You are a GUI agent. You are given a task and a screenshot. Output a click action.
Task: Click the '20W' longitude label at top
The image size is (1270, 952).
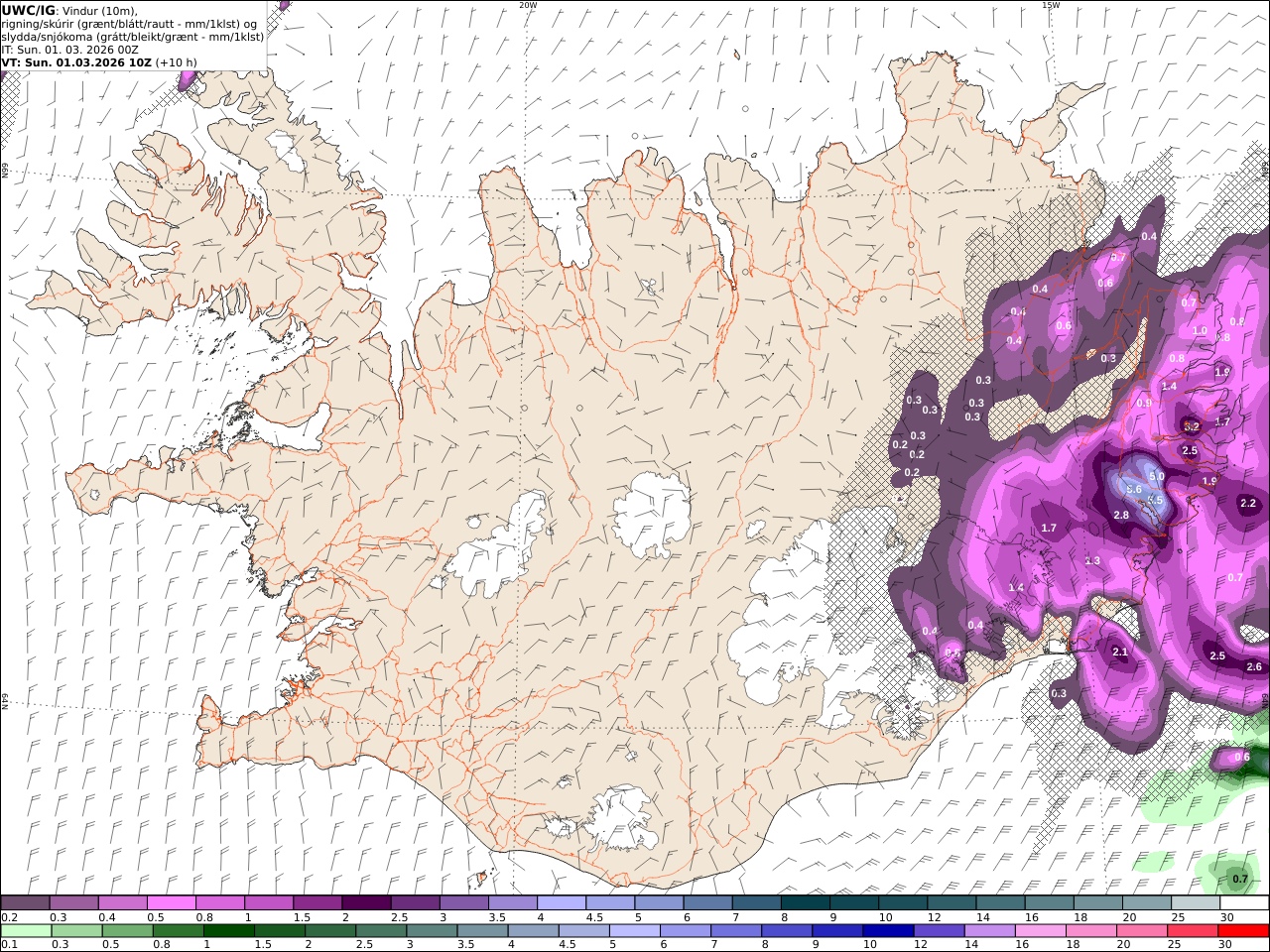point(528,5)
